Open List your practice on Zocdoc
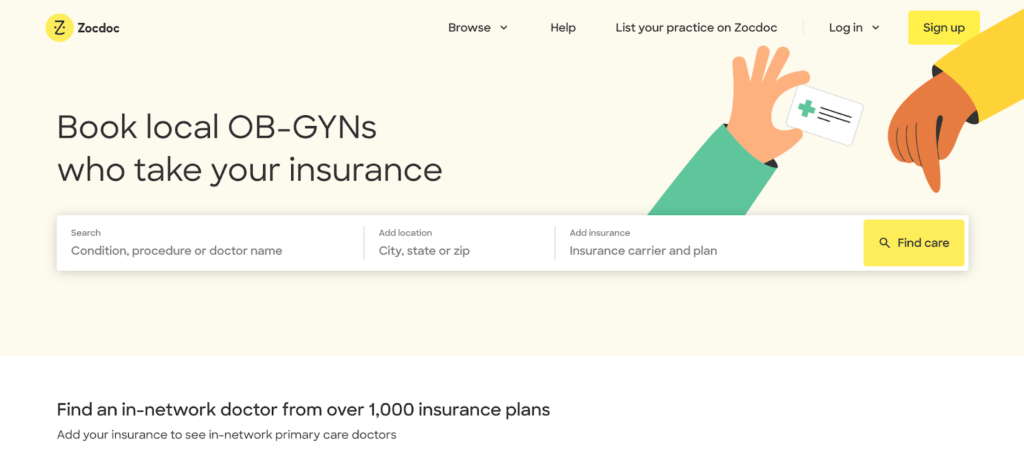This screenshot has width=1024, height=463. [696, 28]
